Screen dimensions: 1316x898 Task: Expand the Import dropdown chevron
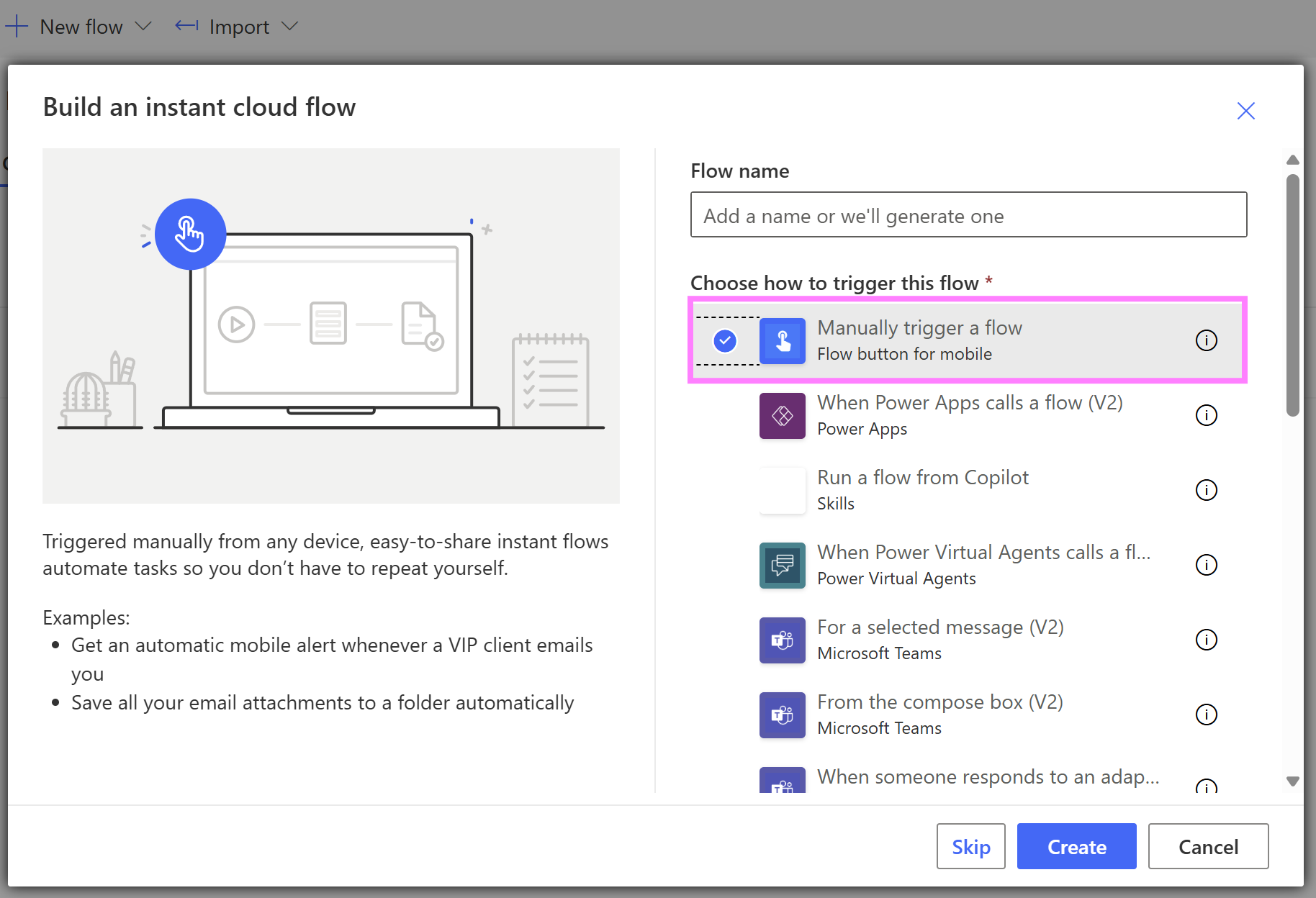pos(289,27)
